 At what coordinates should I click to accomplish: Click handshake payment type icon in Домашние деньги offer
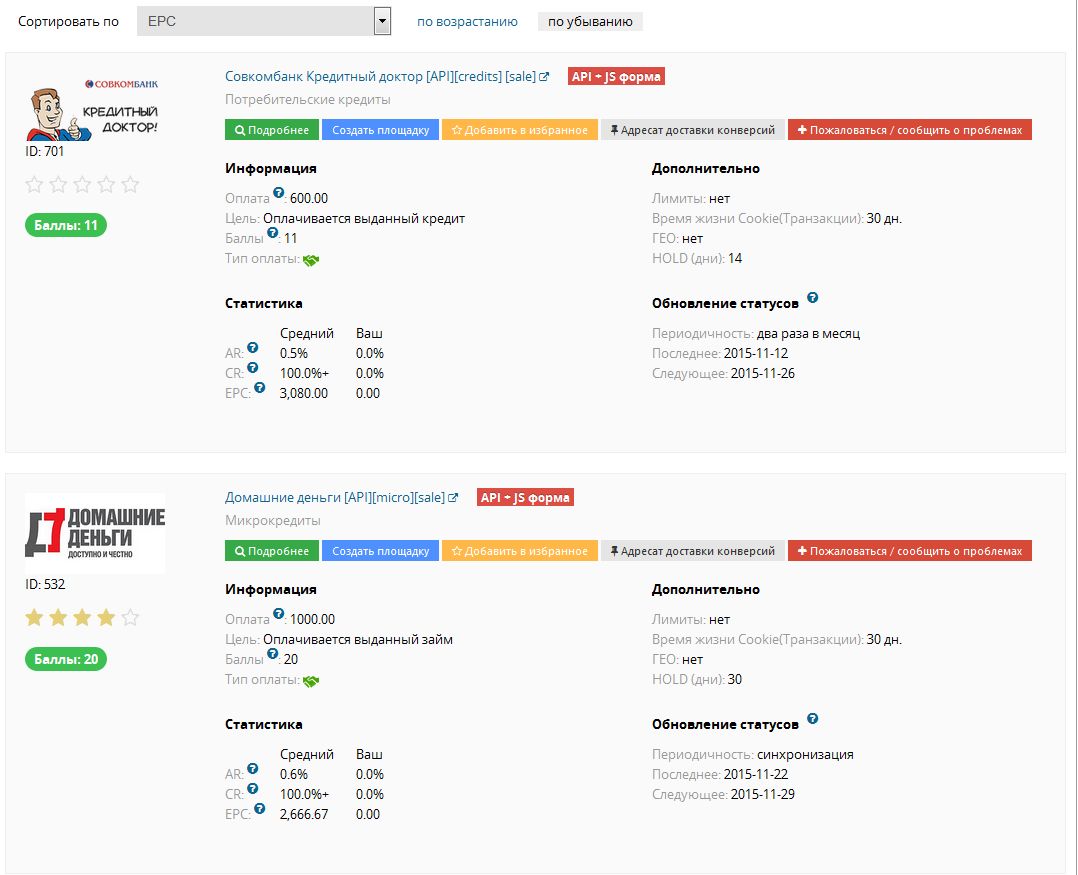[x=311, y=680]
